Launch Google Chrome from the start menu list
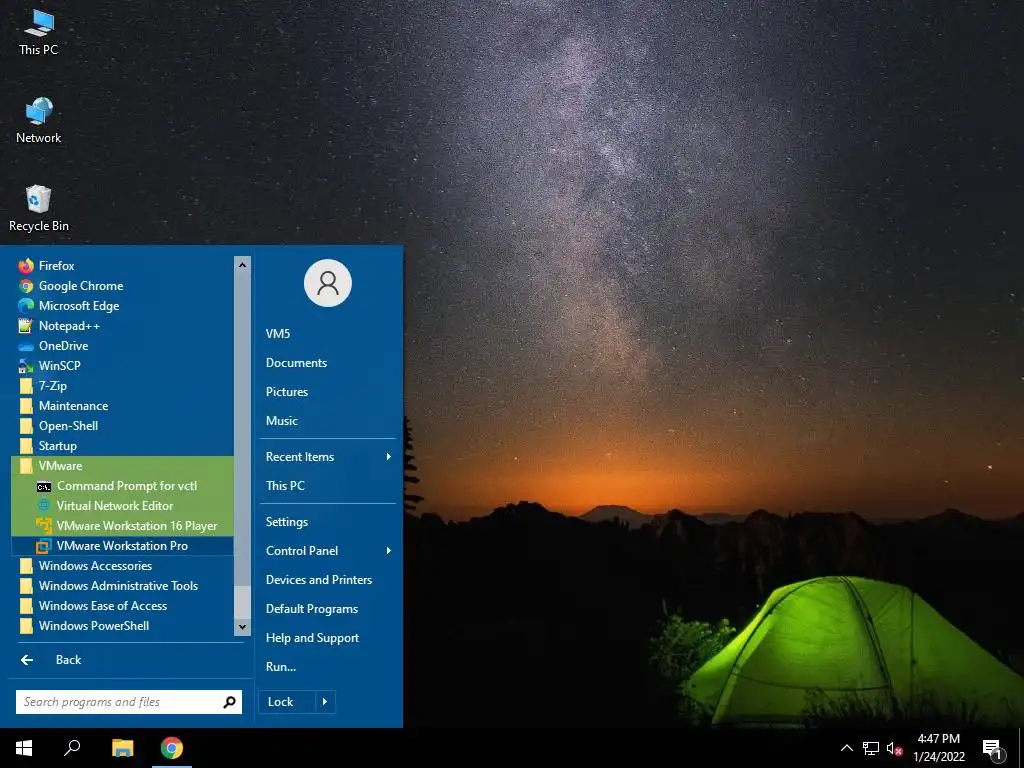Viewport: 1024px width, 768px height. point(122,286)
